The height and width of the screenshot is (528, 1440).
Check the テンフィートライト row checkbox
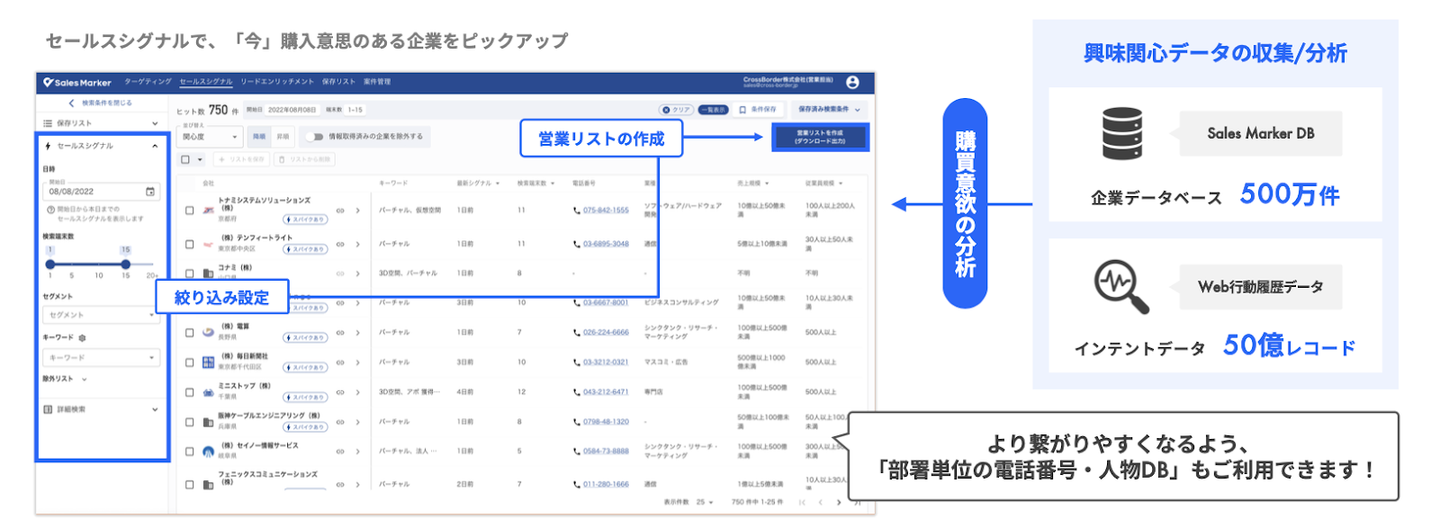pos(190,243)
